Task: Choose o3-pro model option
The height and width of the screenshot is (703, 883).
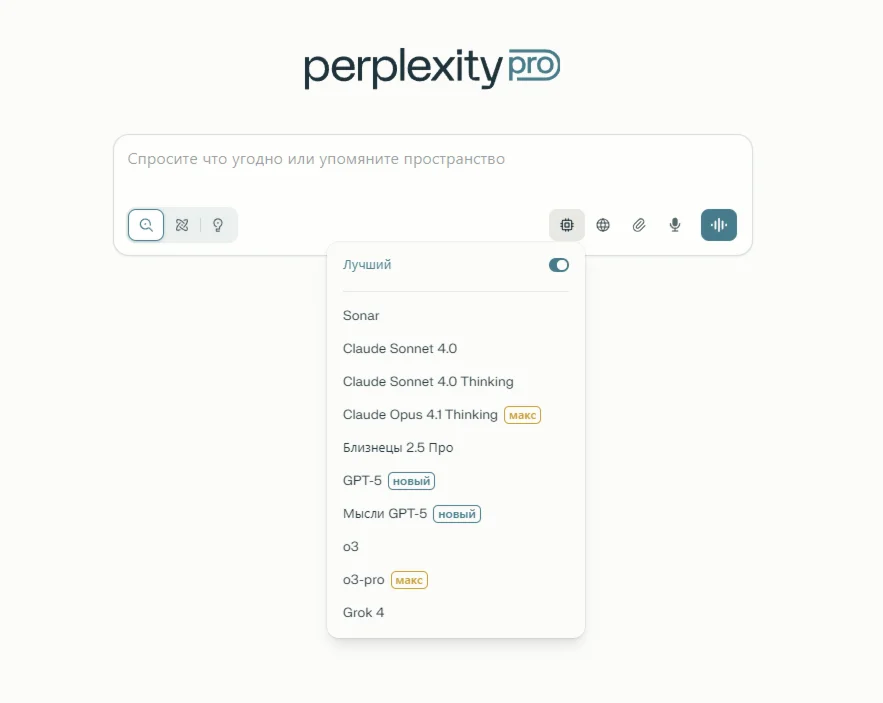Action: [x=364, y=580]
